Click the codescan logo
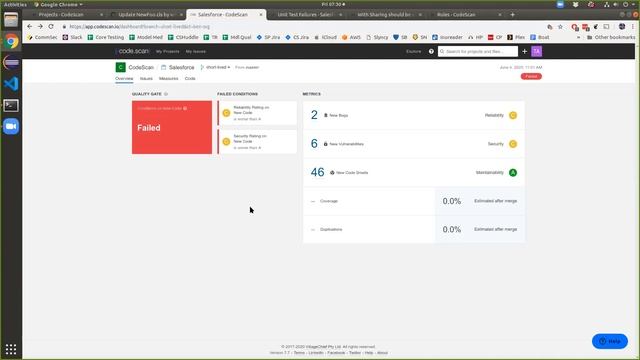640x360 pixels. (133, 51)
